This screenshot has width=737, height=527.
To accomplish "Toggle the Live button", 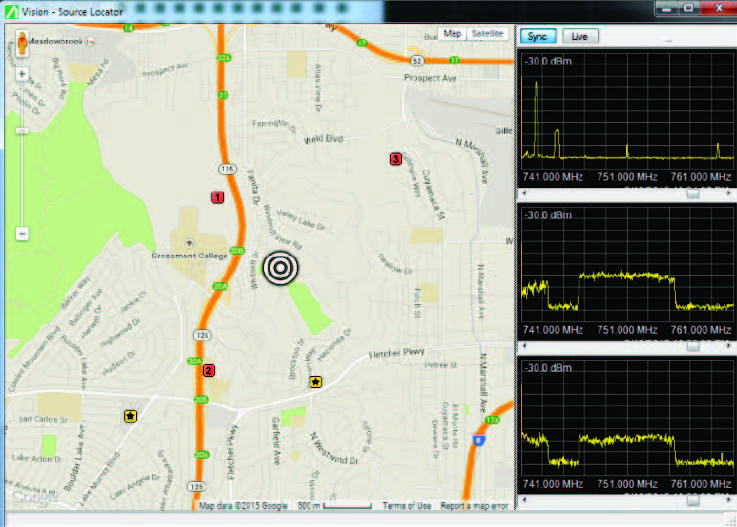I will coord(579,36).
